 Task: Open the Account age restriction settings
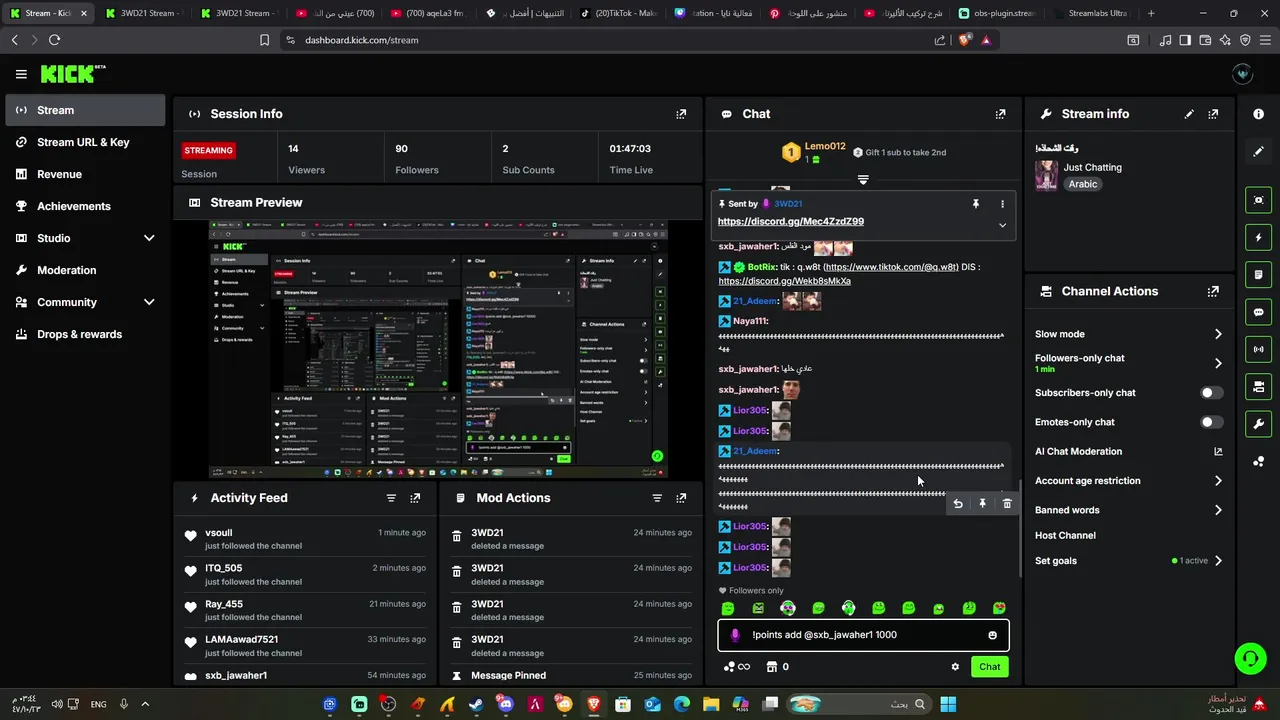point(1129,481)
